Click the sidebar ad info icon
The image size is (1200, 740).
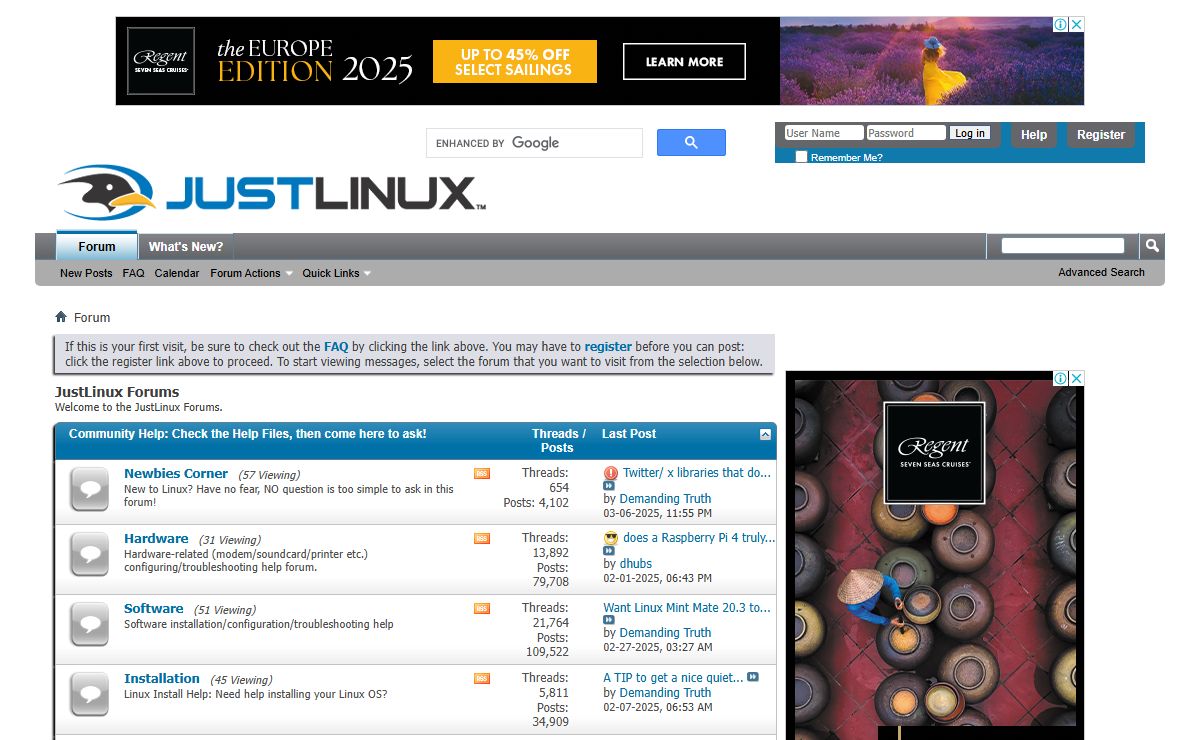pyautogui.click(x=1060, y=378)
